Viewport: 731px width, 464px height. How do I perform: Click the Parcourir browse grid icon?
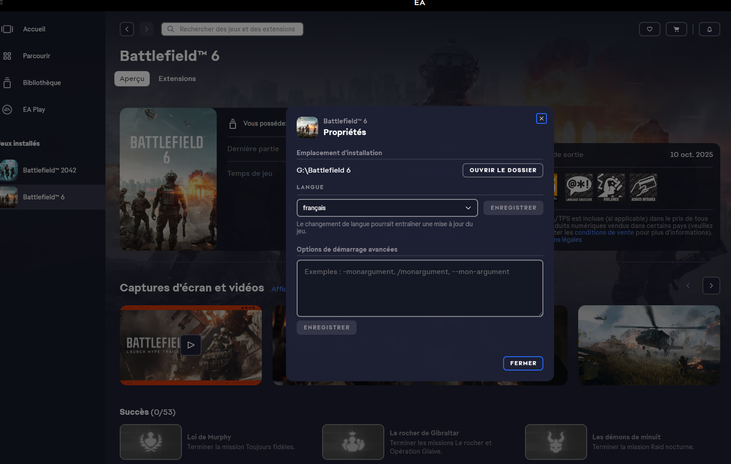[x=8, y=56]
